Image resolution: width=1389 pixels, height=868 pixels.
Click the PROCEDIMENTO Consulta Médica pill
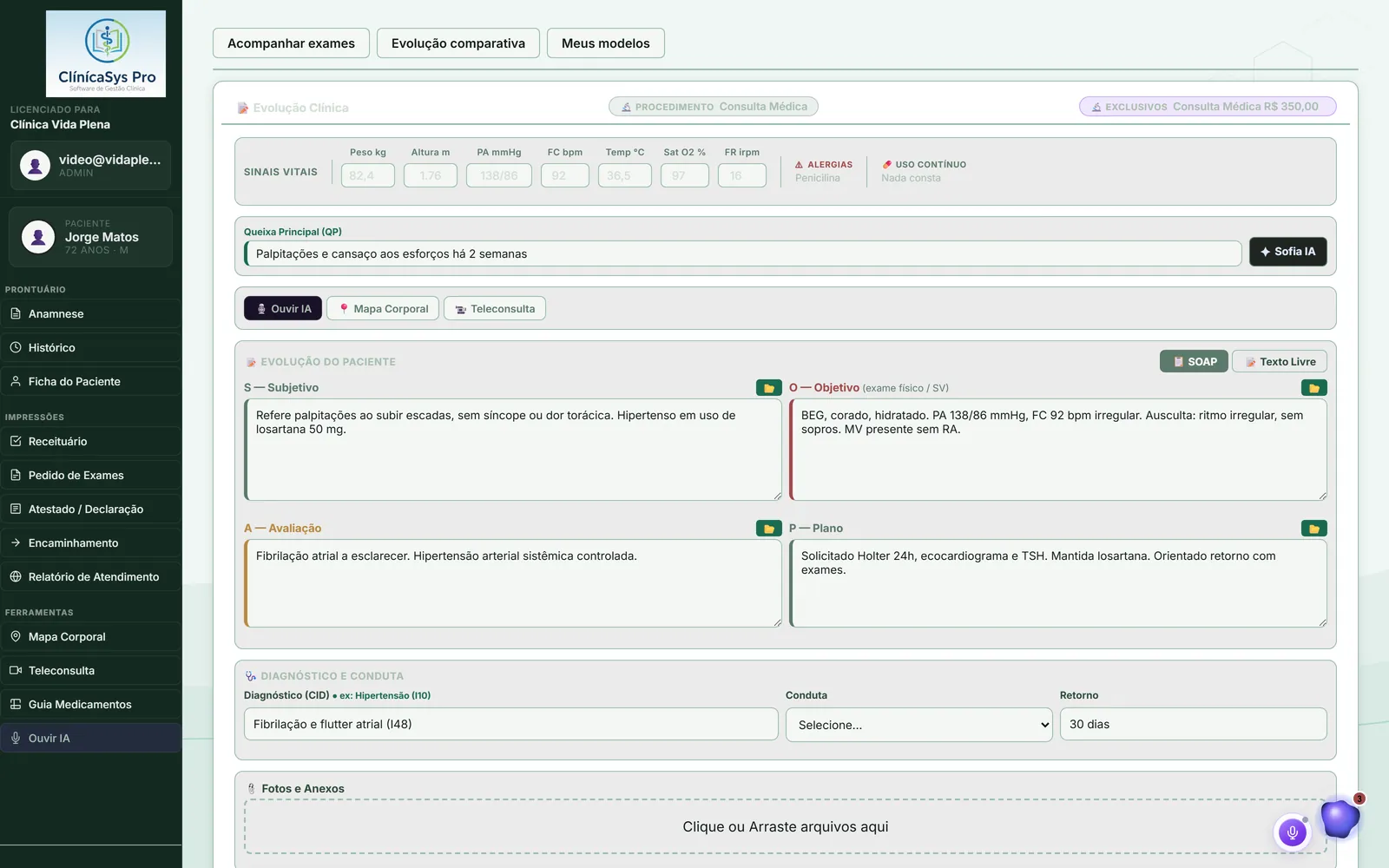(x=714, y=107)
